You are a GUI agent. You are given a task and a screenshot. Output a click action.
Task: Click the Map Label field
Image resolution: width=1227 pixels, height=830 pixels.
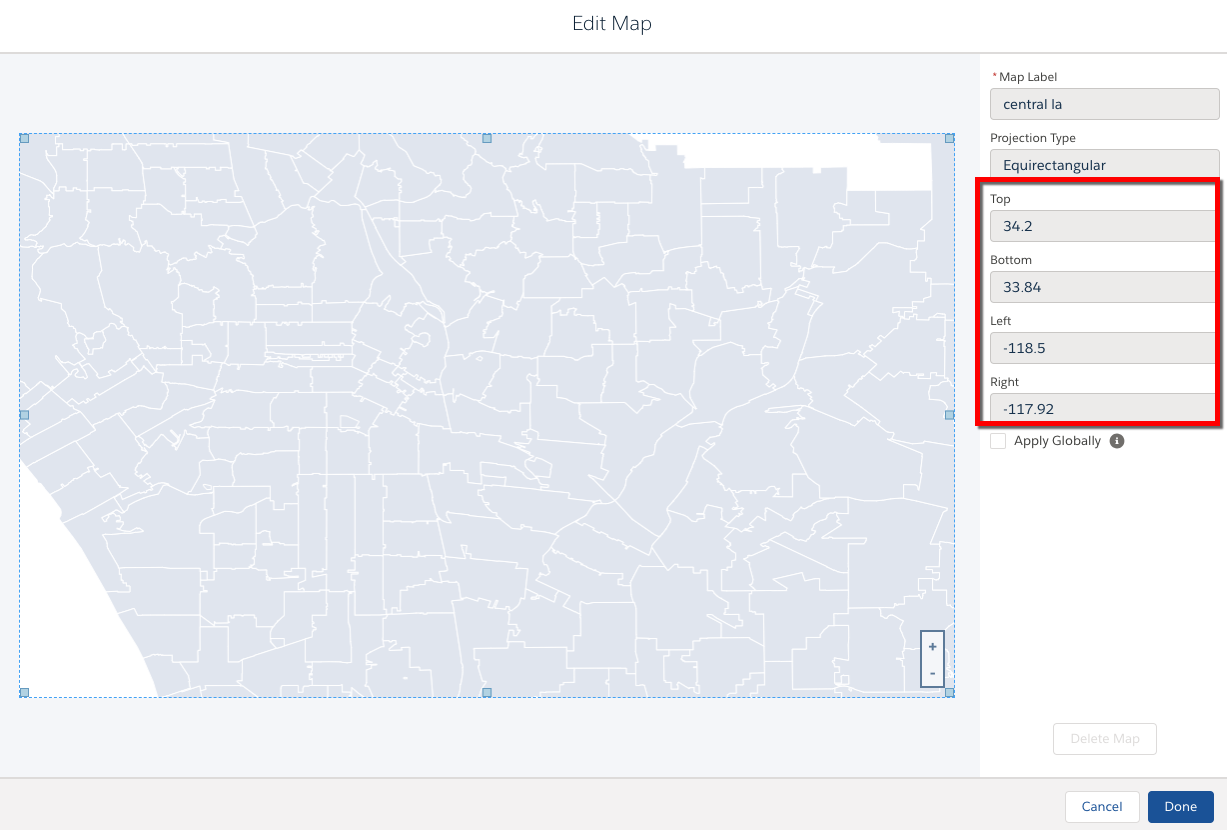1104,104
